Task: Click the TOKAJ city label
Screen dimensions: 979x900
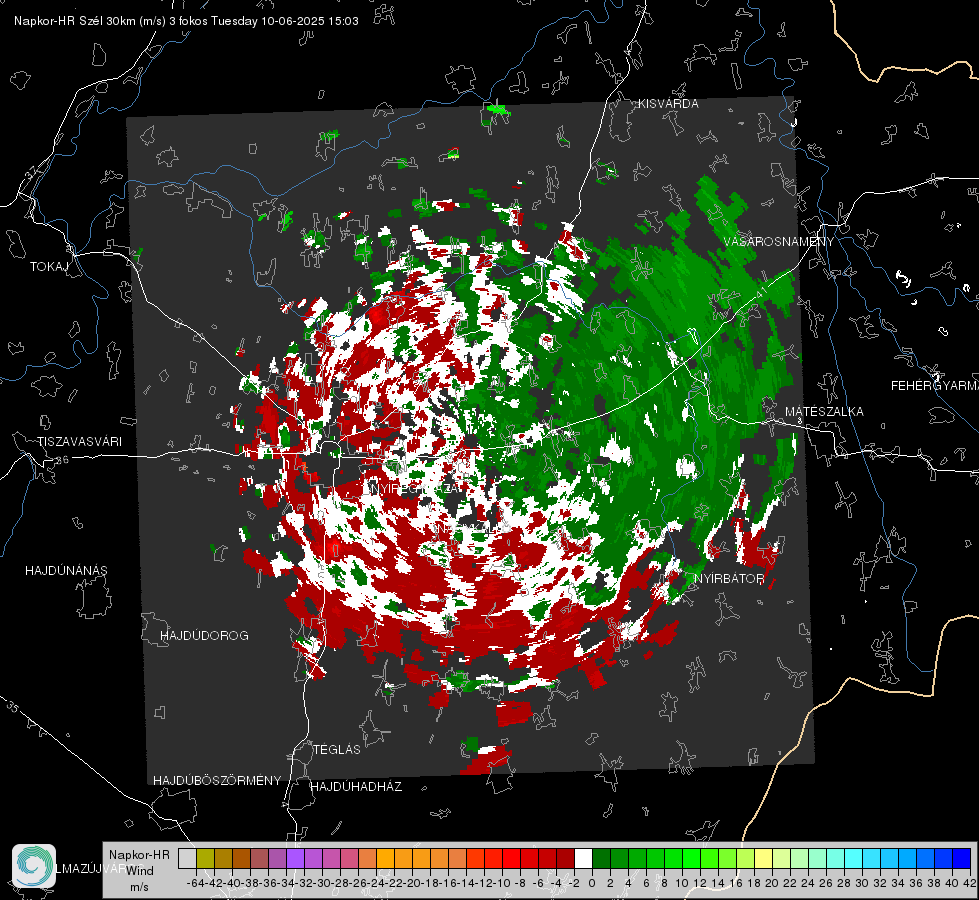Action: (x=49, y=267)
